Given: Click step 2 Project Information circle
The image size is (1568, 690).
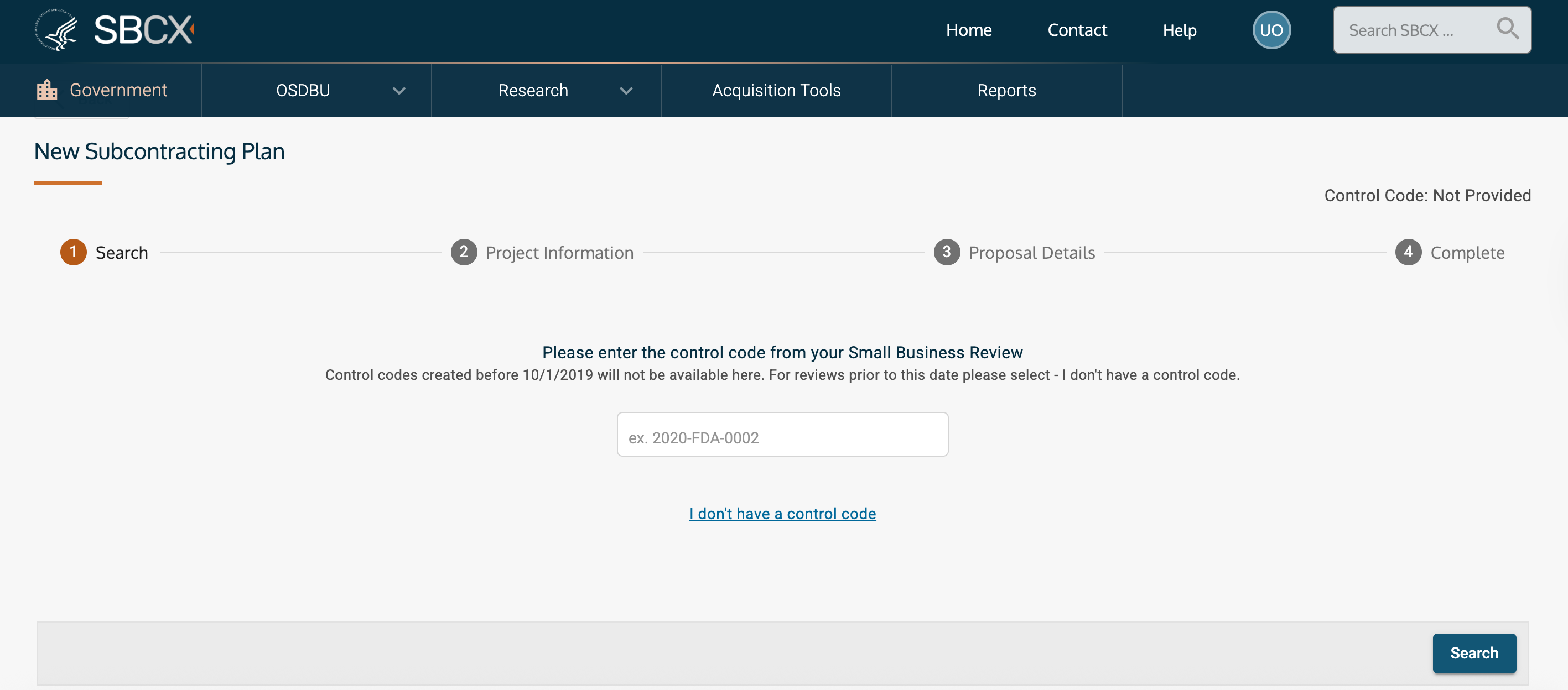Looking at the screenshot, I should tap(463, 252).
